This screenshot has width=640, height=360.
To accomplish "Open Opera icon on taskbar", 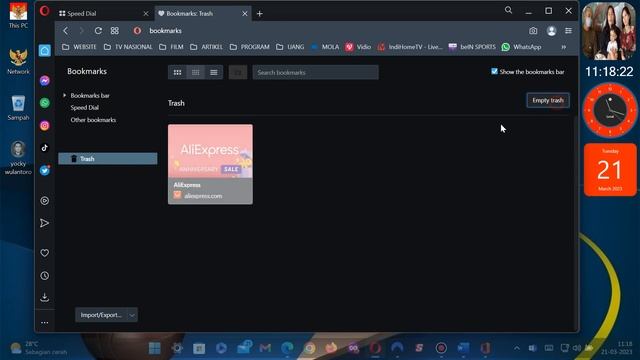I will click(376, 348).
